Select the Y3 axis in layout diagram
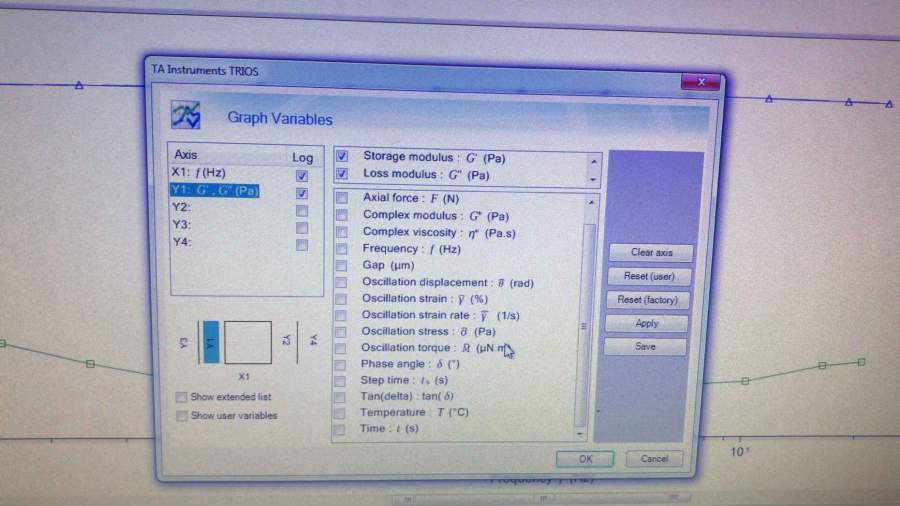 point(184,342)
